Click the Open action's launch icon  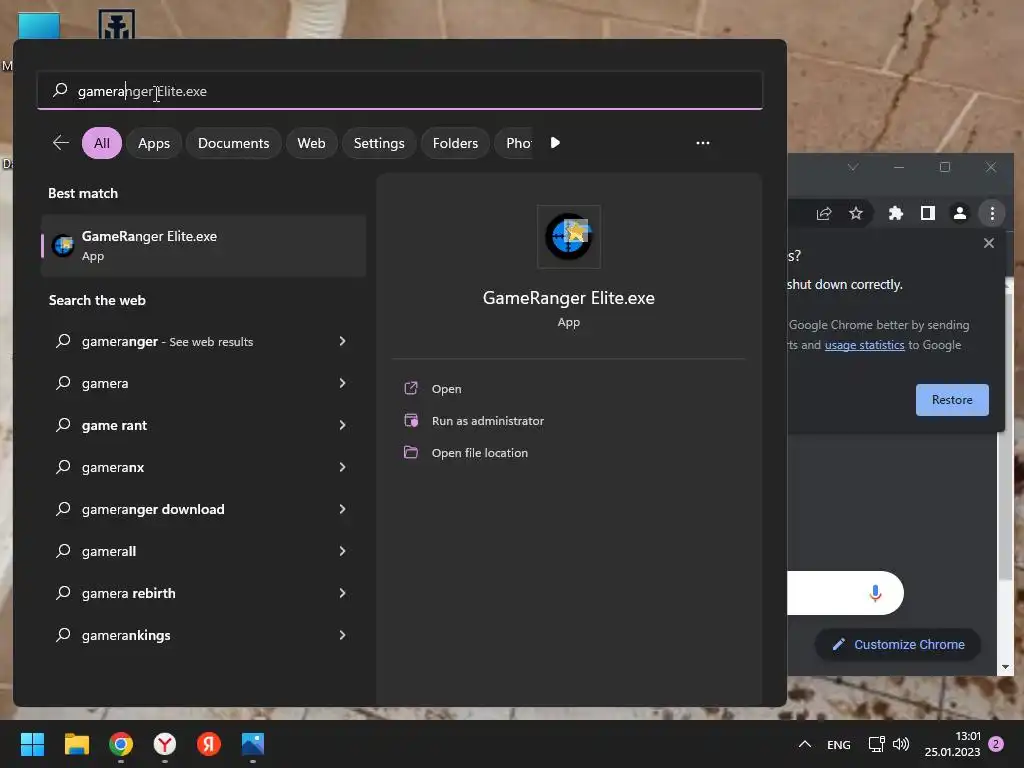pos(411,388)
